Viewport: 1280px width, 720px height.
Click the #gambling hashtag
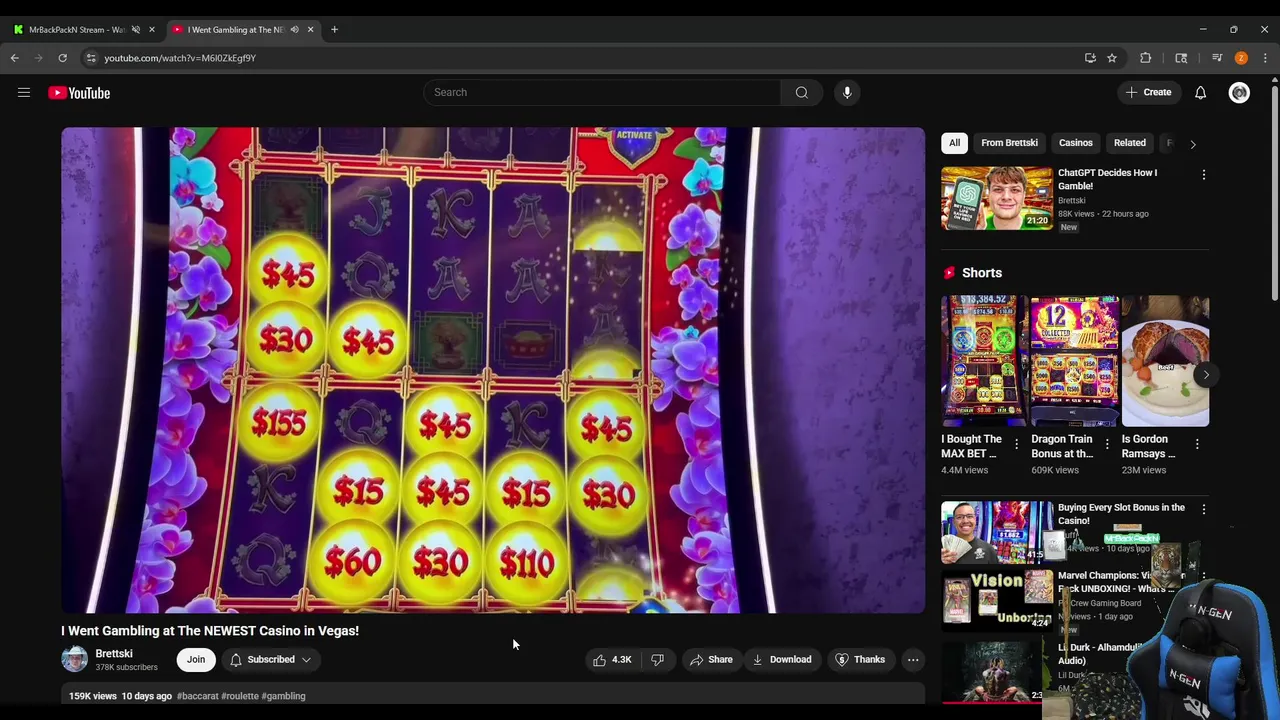pyautogui.click(x=283, y=696)
